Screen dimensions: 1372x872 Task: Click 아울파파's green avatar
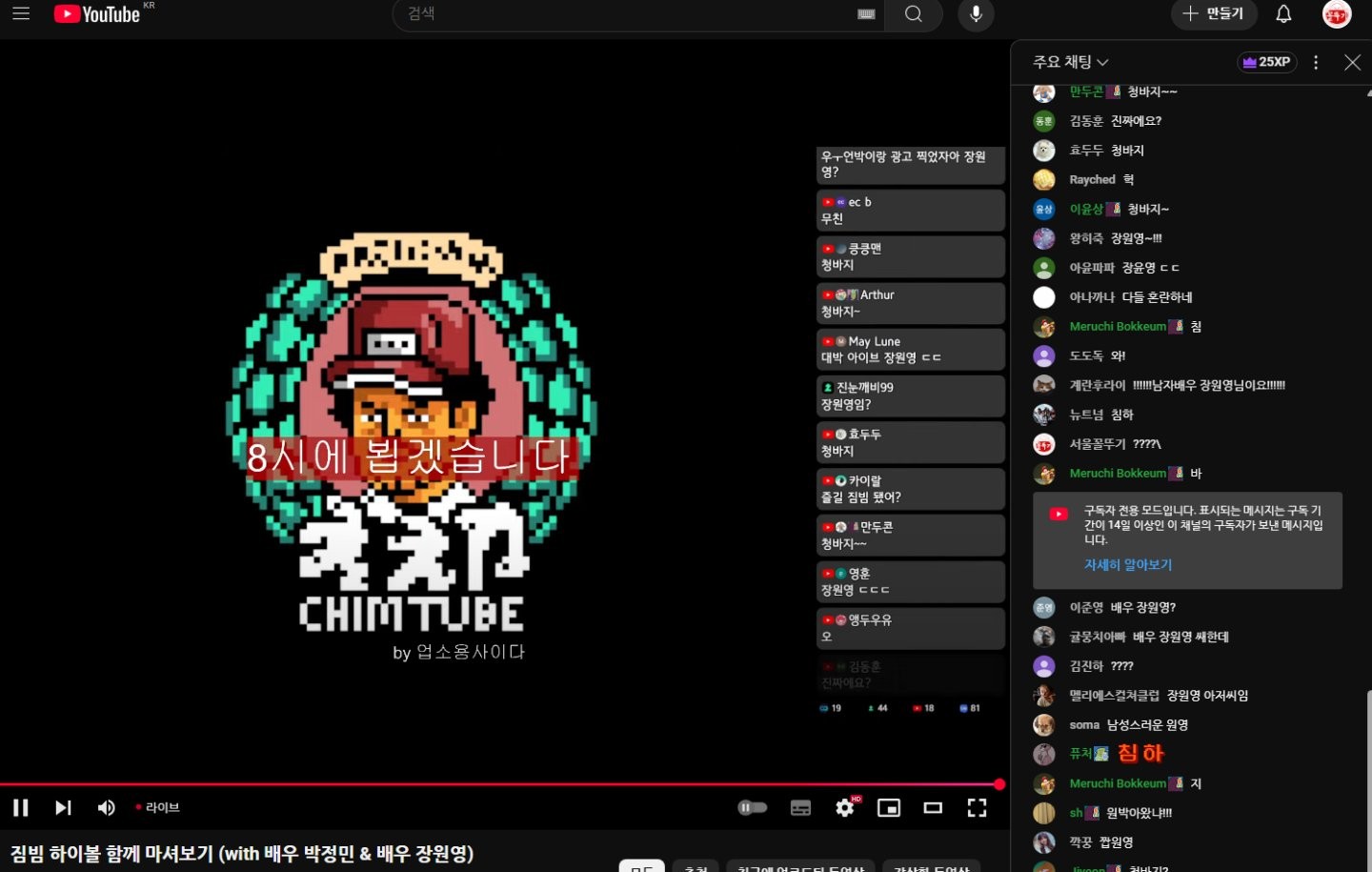point(1044,268)
